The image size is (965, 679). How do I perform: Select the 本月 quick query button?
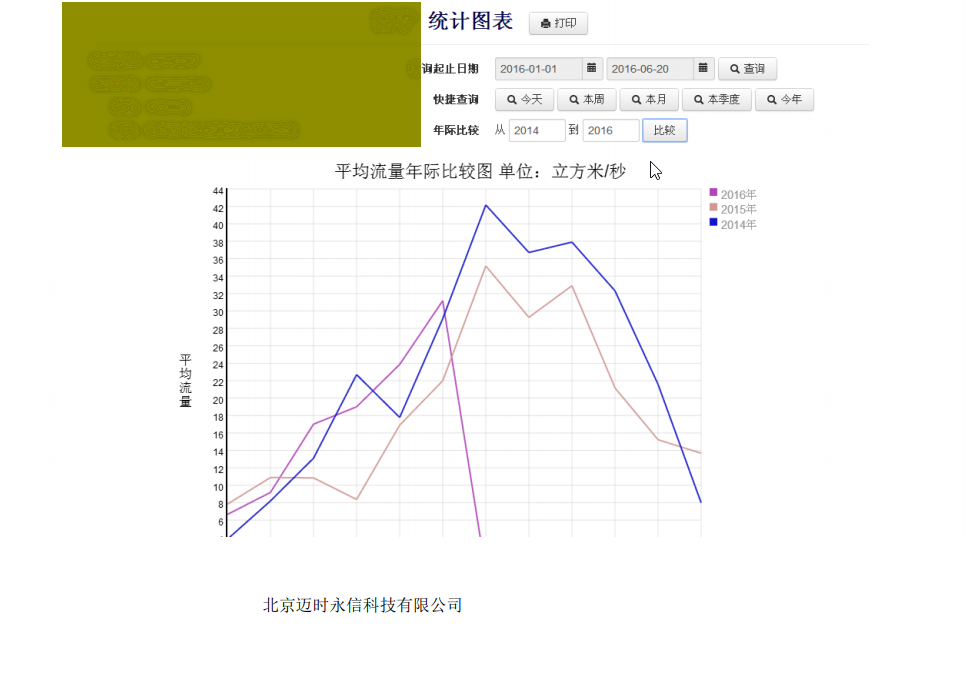click(648, 100)
